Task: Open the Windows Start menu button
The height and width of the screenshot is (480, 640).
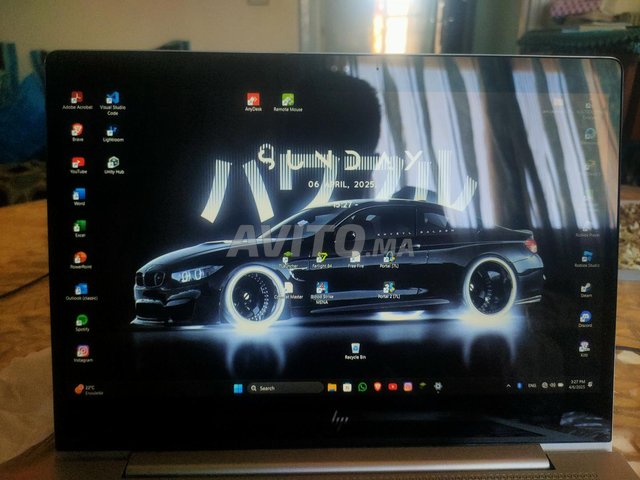Action: pos(237,387)
